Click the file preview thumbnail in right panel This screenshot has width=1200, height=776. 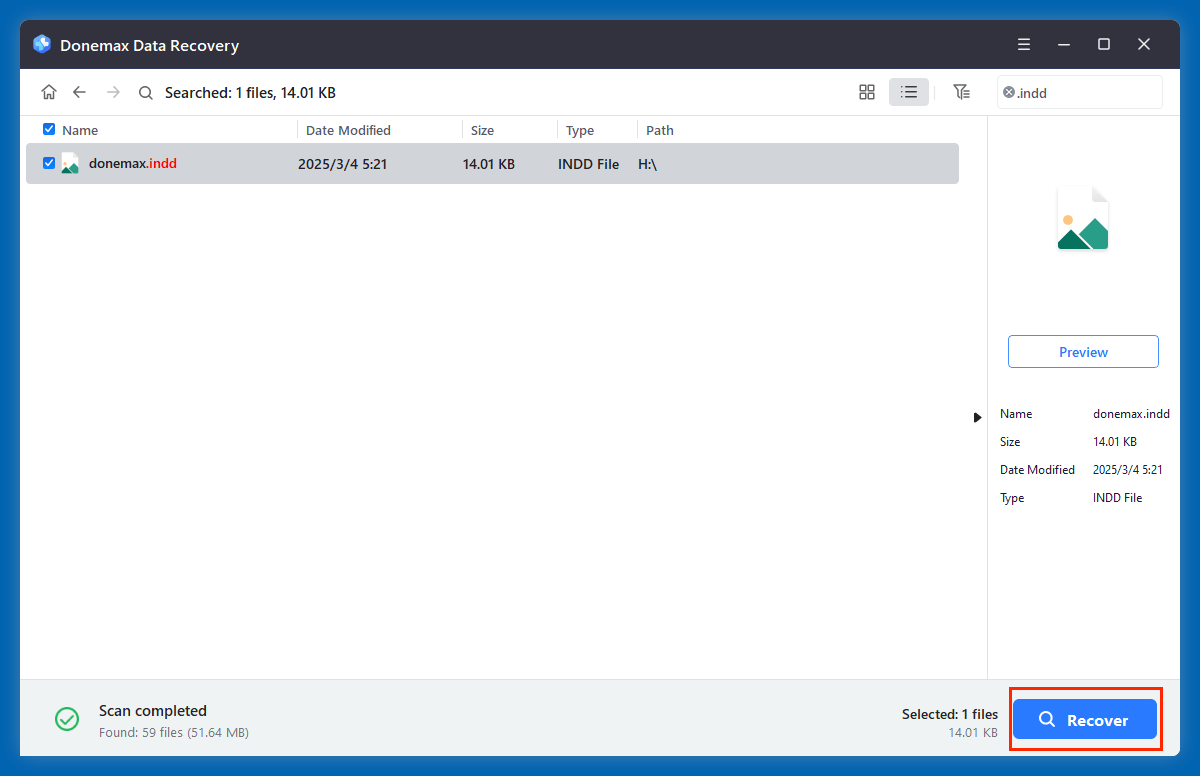pyautogui.click(x=1083, y=218)
